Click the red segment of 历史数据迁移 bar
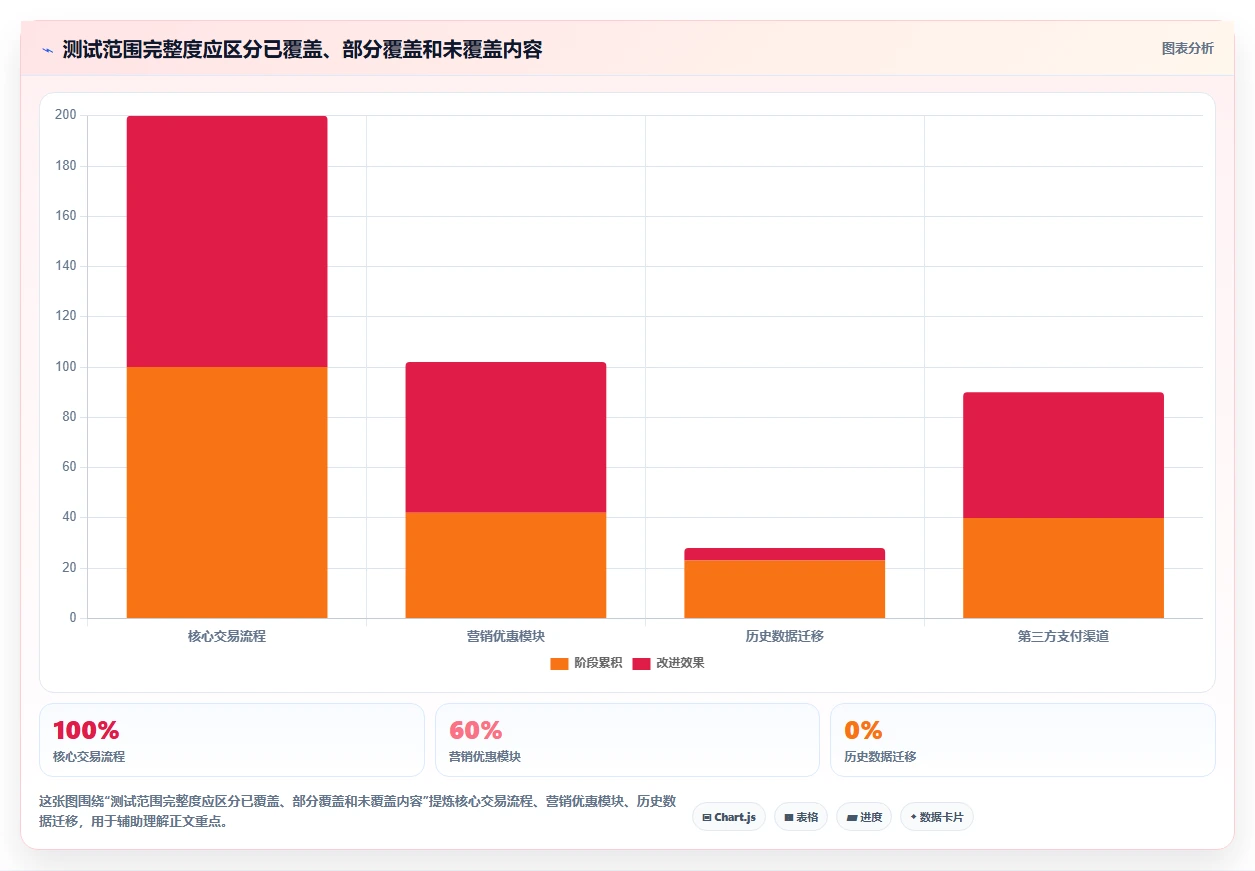The width and height of the screenshot is (1255, 871). tap(785, 554)
